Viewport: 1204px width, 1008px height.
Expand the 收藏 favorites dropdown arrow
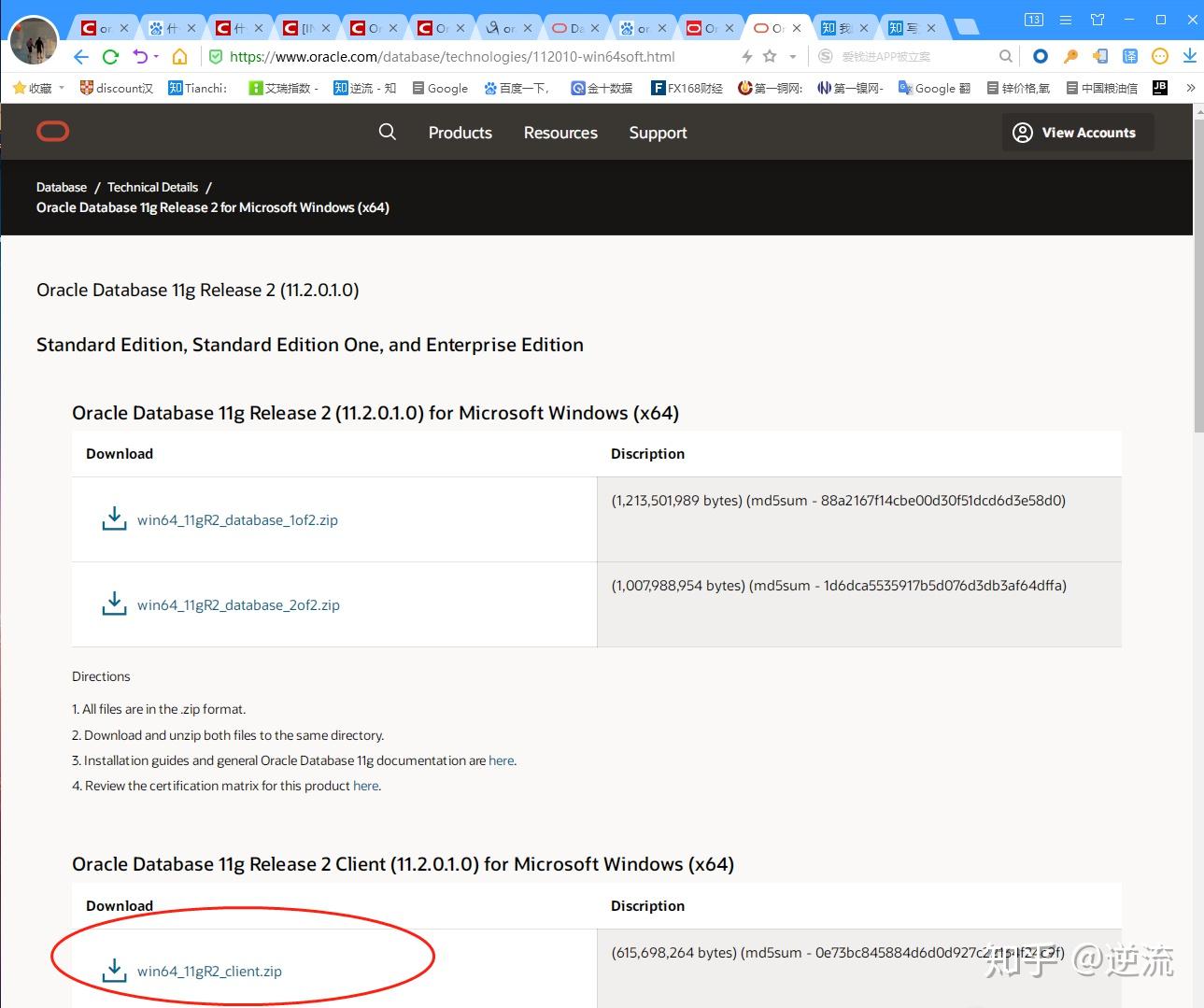(62, 88)
